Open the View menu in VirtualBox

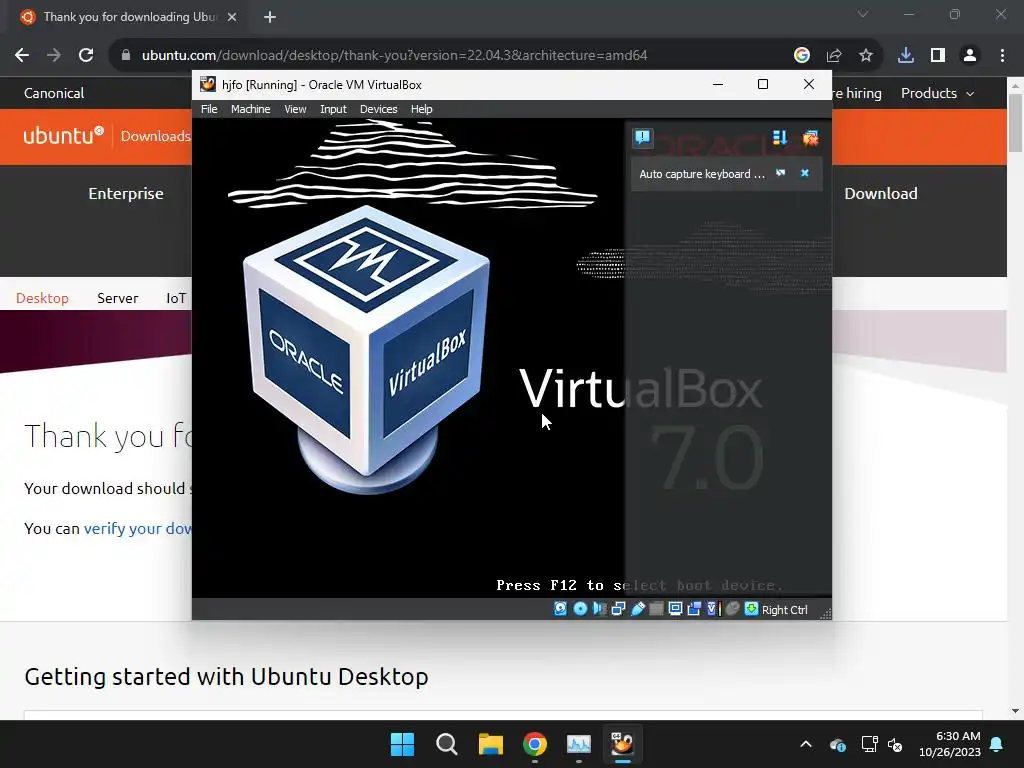click(x=295, y=109)
